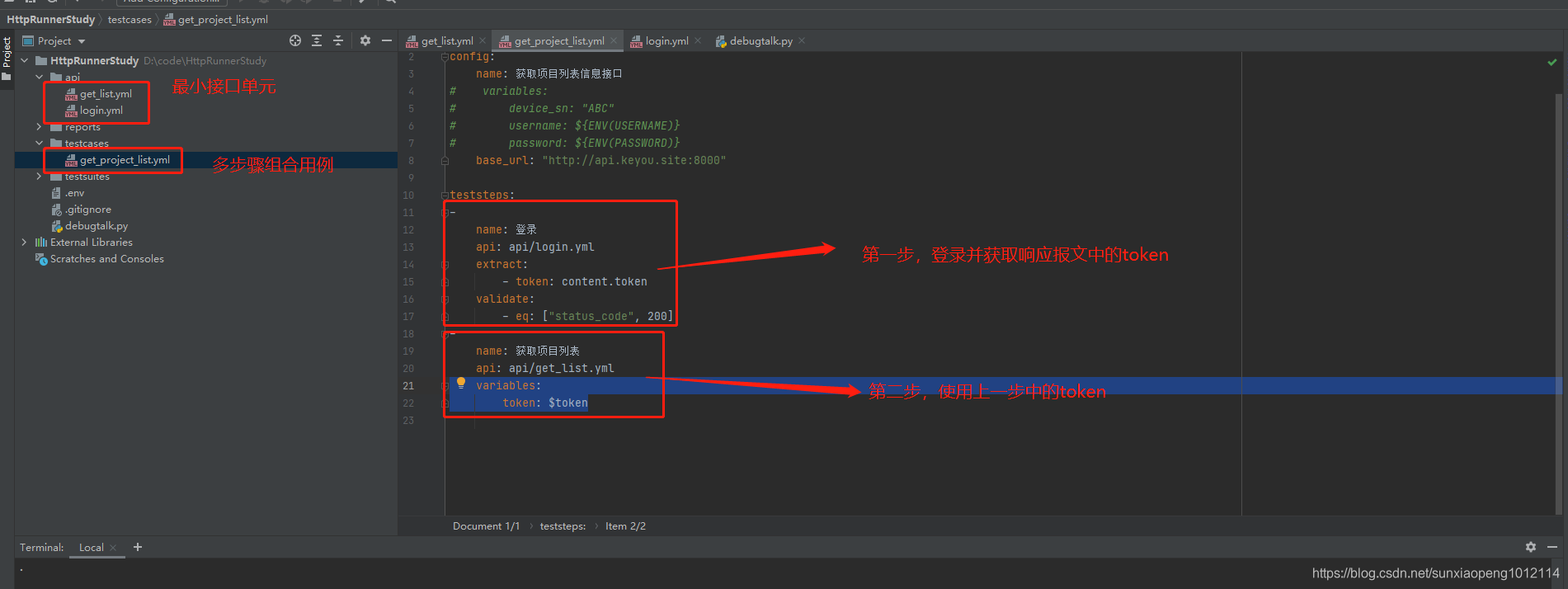Collapse the testcases folder
Screen dimensions: 1568x589
point(39,143)
